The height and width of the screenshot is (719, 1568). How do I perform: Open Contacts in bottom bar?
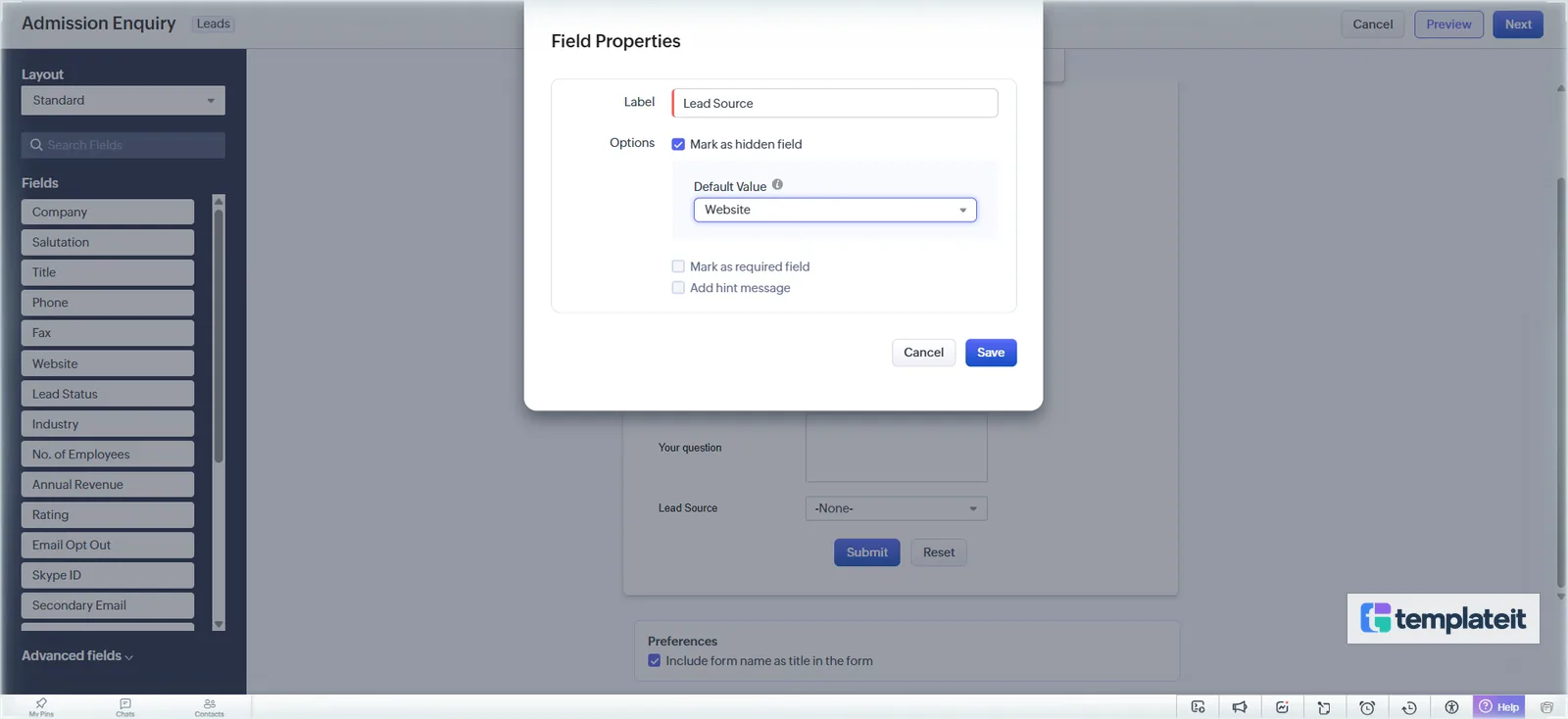coord(209,707)
